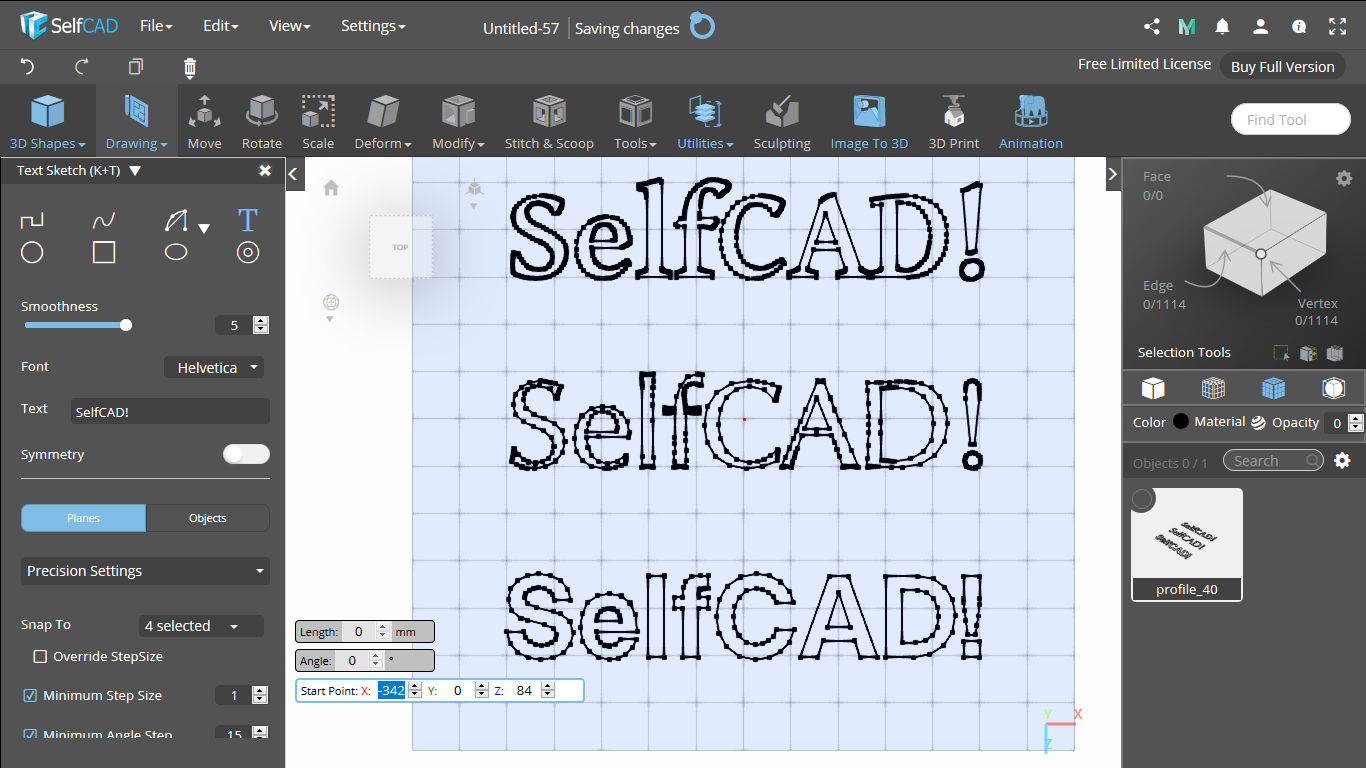
Task: Open the notifications bell
Action: pyautogui.click(x=1222, y=27)
